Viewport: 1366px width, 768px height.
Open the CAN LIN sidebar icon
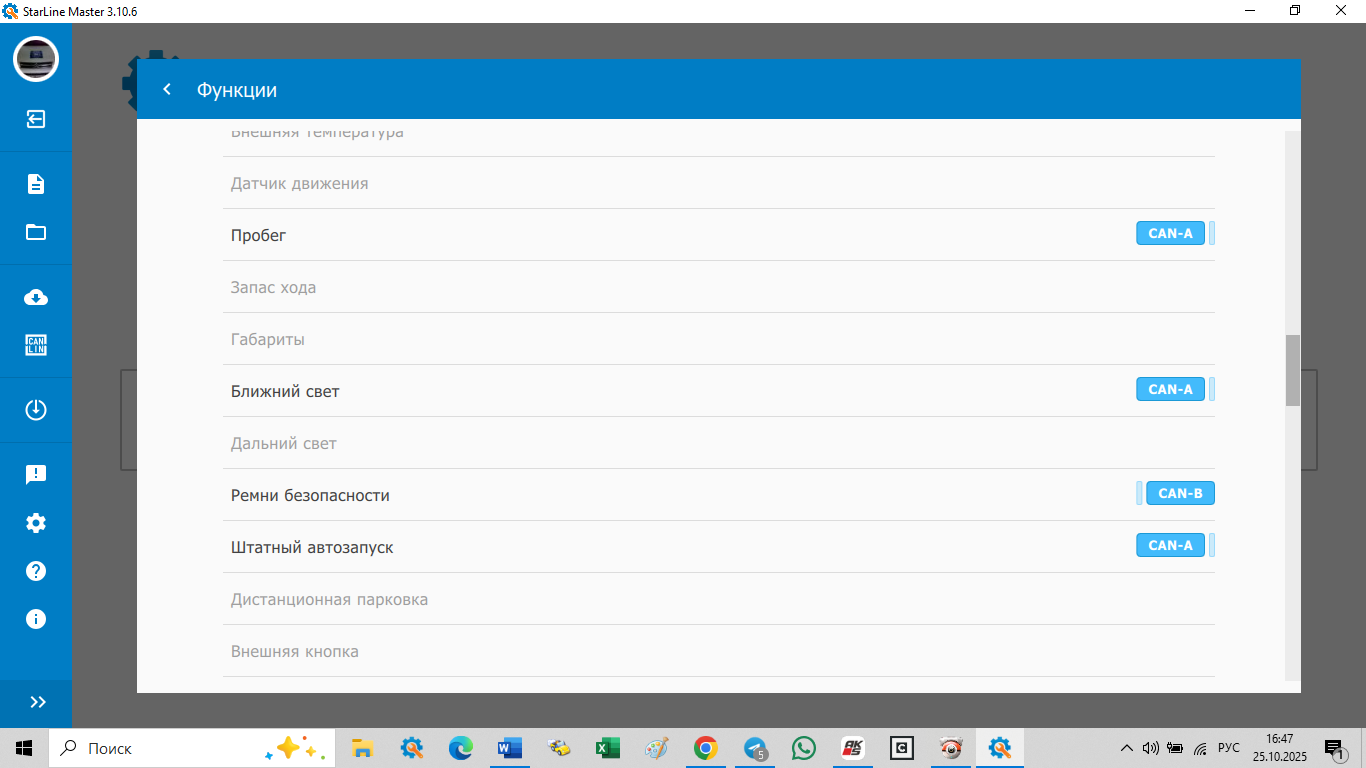tap(36, 345)
